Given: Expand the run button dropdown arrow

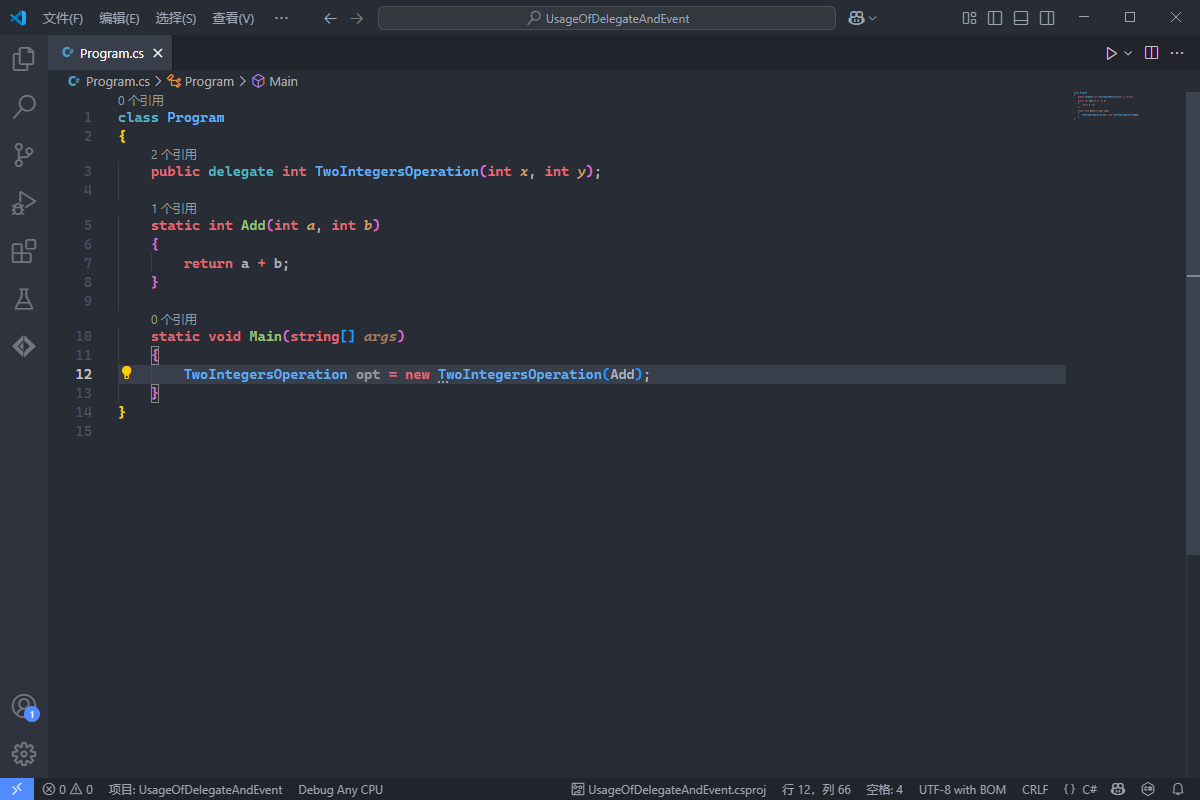Looking at the screenshot, I should [x=1128, y=53].
